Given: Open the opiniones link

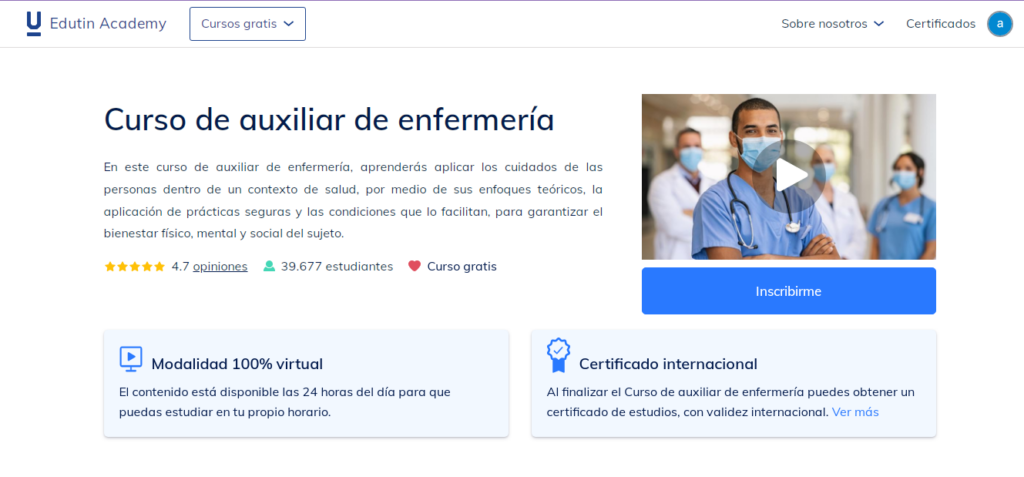Looking at the screenshot, I should [x=220, y=267].
